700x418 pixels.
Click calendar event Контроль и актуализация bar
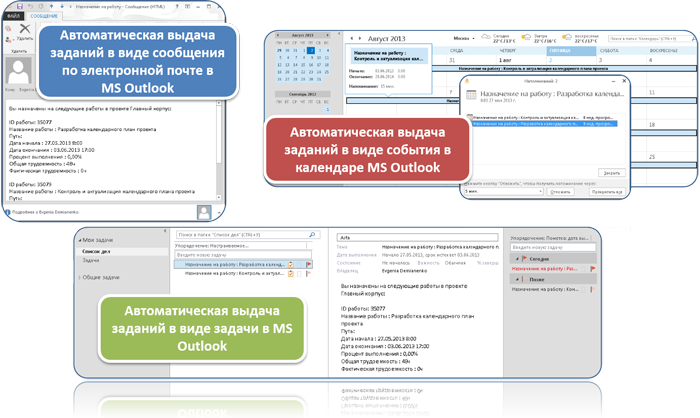[x=565, y=69]
